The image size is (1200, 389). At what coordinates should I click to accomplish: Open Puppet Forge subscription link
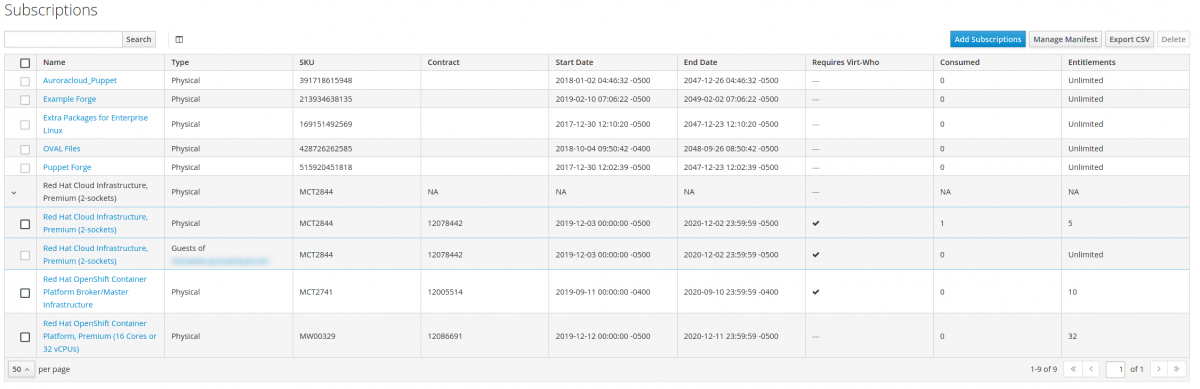pyautogui.click(x=67, y=167)
